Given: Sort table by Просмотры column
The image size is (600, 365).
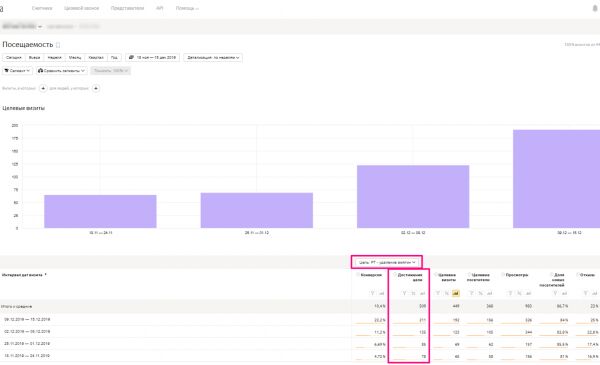Looking at the screenshot, I should click(517, 275).
